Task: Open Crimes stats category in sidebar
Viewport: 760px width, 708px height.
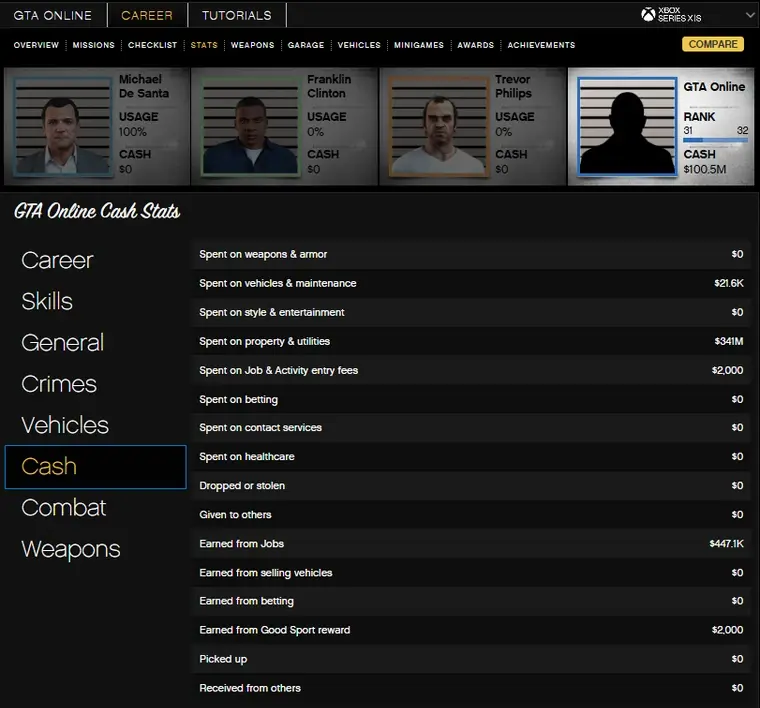Action: pyautogui.click(x=59, y=384)
